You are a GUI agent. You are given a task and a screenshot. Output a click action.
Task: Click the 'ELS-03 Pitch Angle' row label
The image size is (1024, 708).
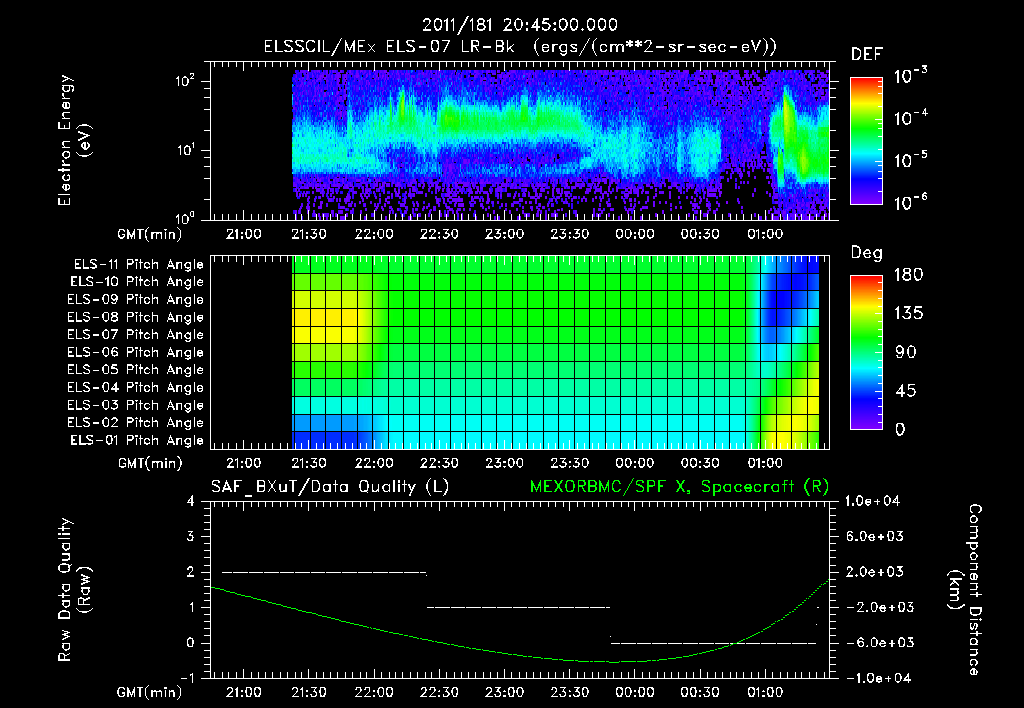(136, 405)
